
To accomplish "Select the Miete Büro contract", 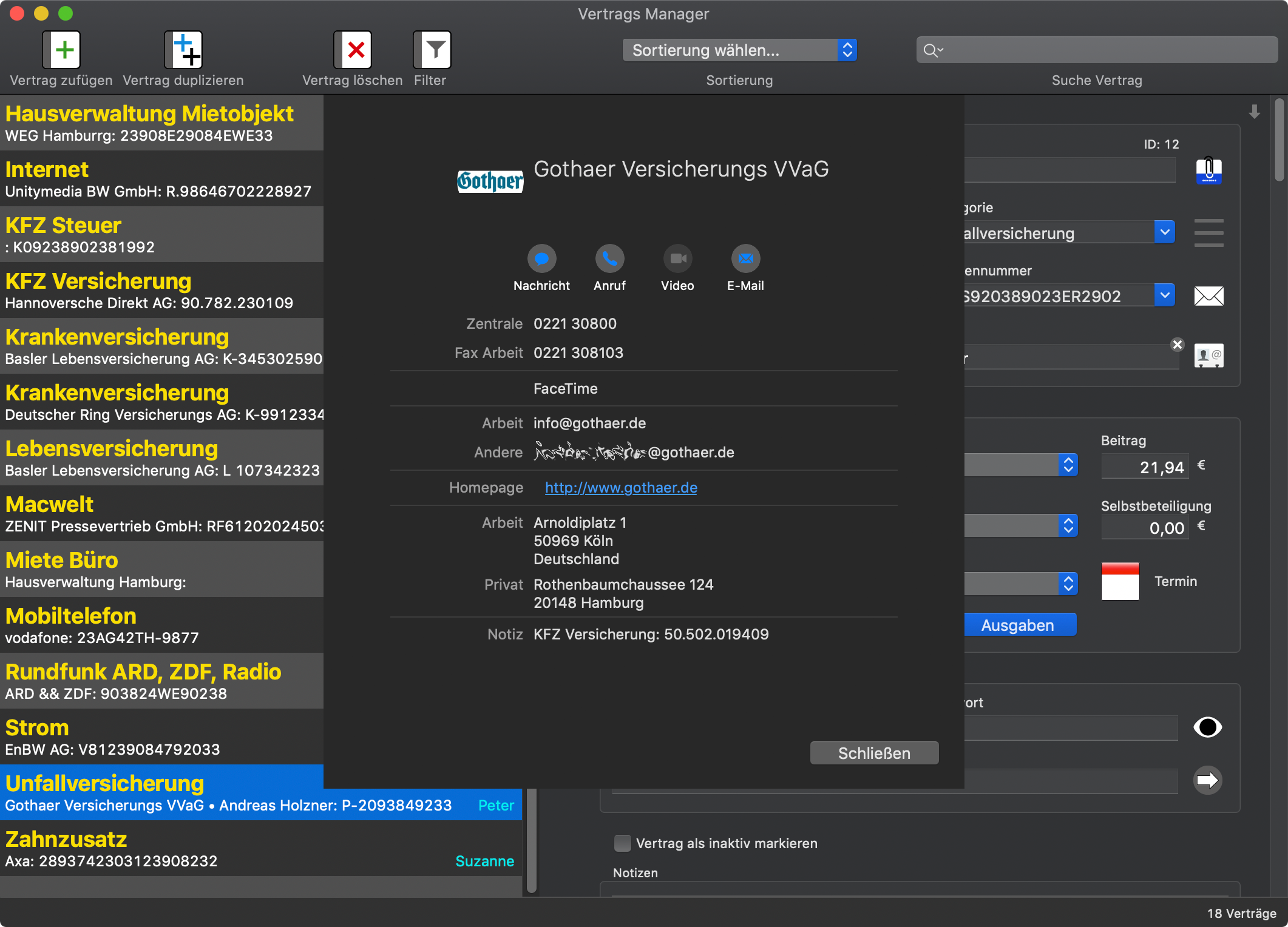I will pyautogui.click(x=161, y=570).
